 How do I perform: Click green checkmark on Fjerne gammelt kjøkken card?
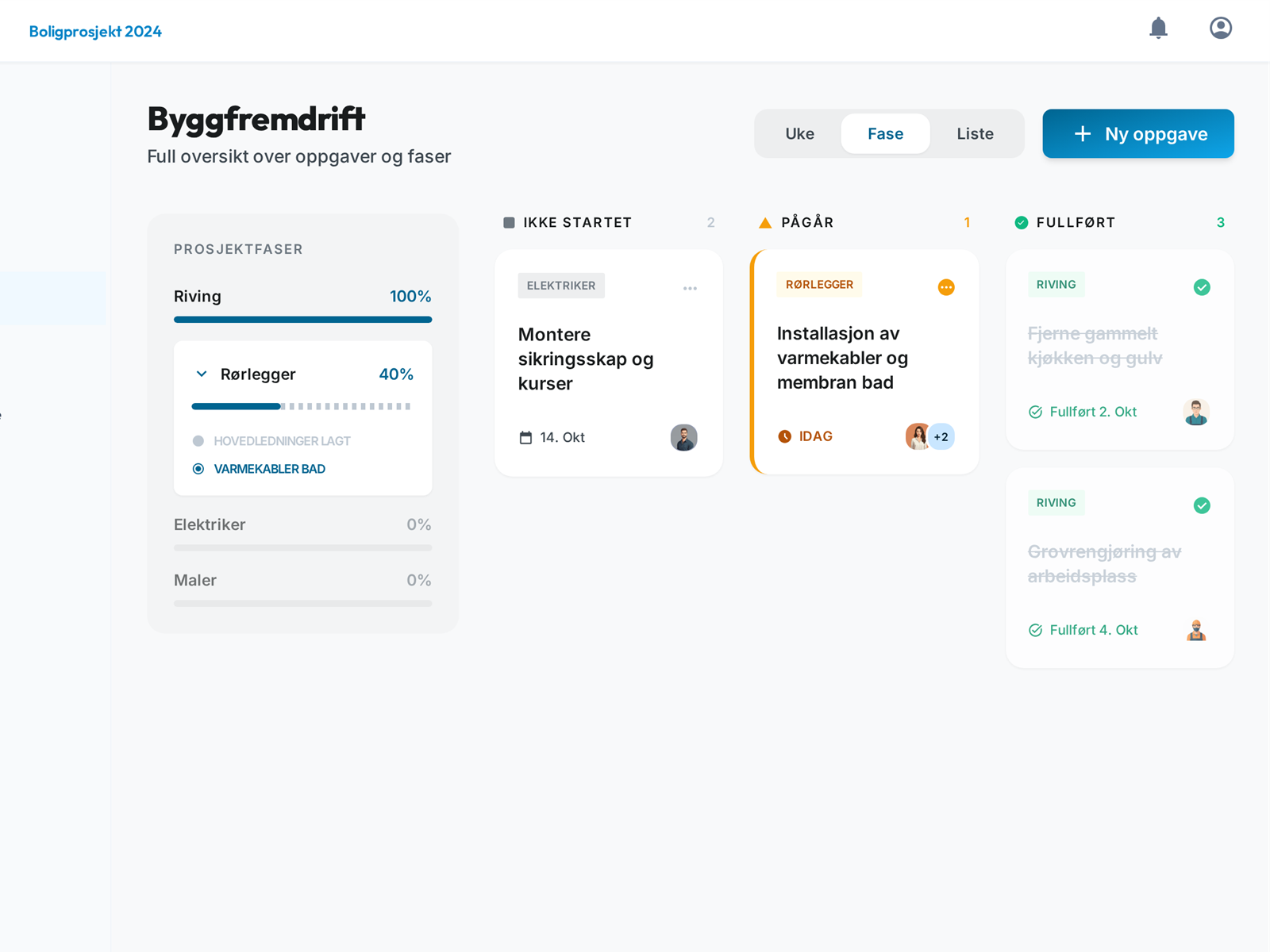point(1202,287)
